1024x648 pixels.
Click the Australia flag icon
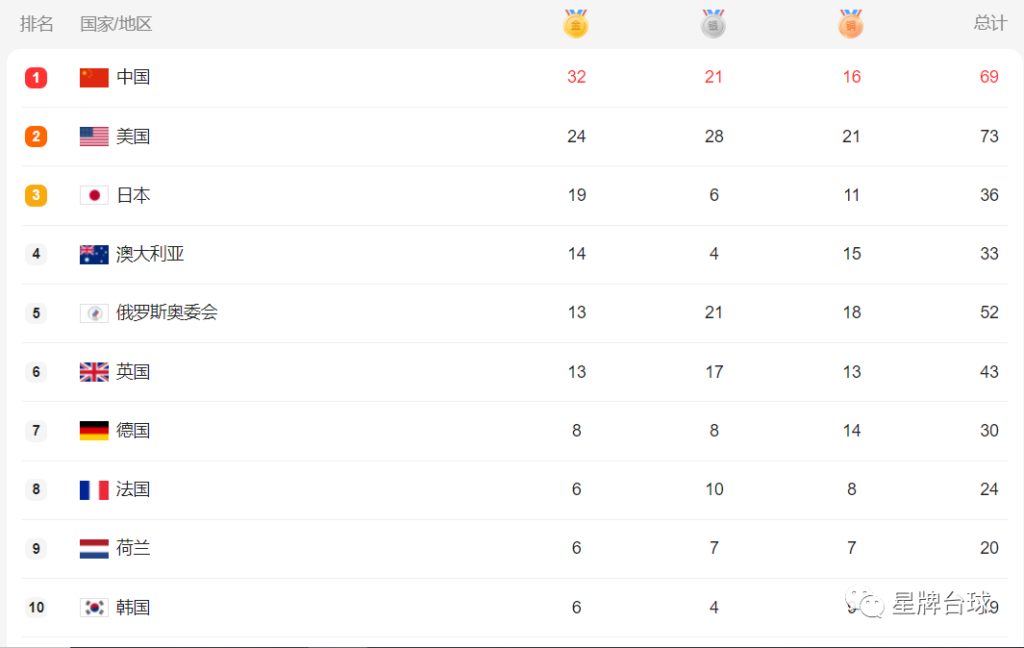[94, 254]
